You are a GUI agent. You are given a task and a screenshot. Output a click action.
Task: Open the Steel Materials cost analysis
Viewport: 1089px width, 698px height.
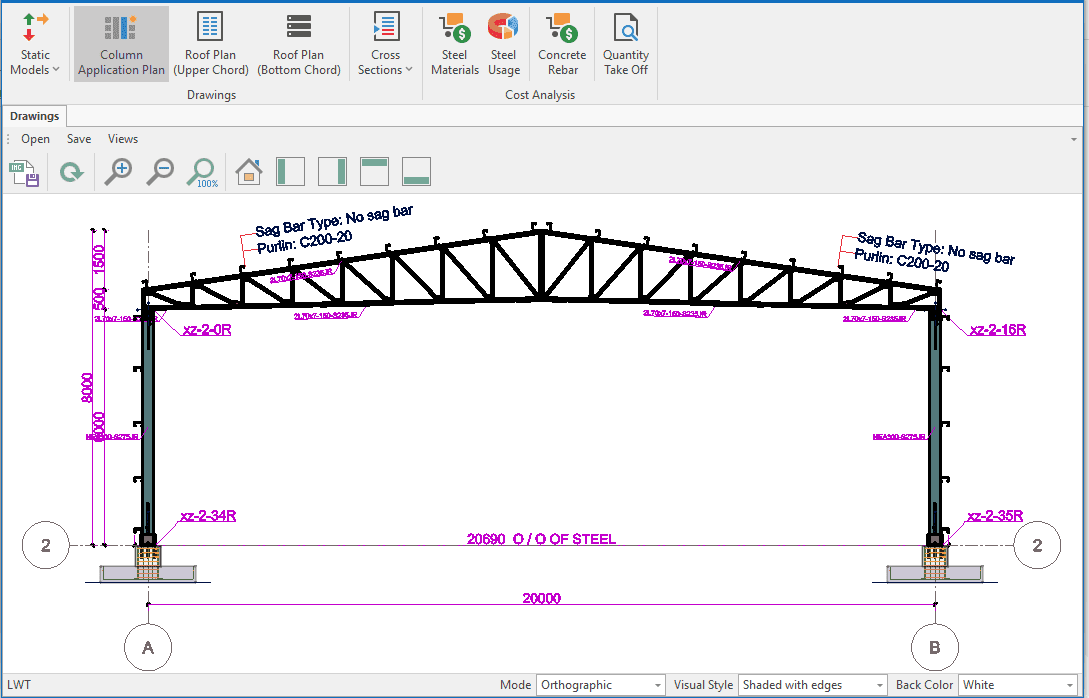(455, 45)
